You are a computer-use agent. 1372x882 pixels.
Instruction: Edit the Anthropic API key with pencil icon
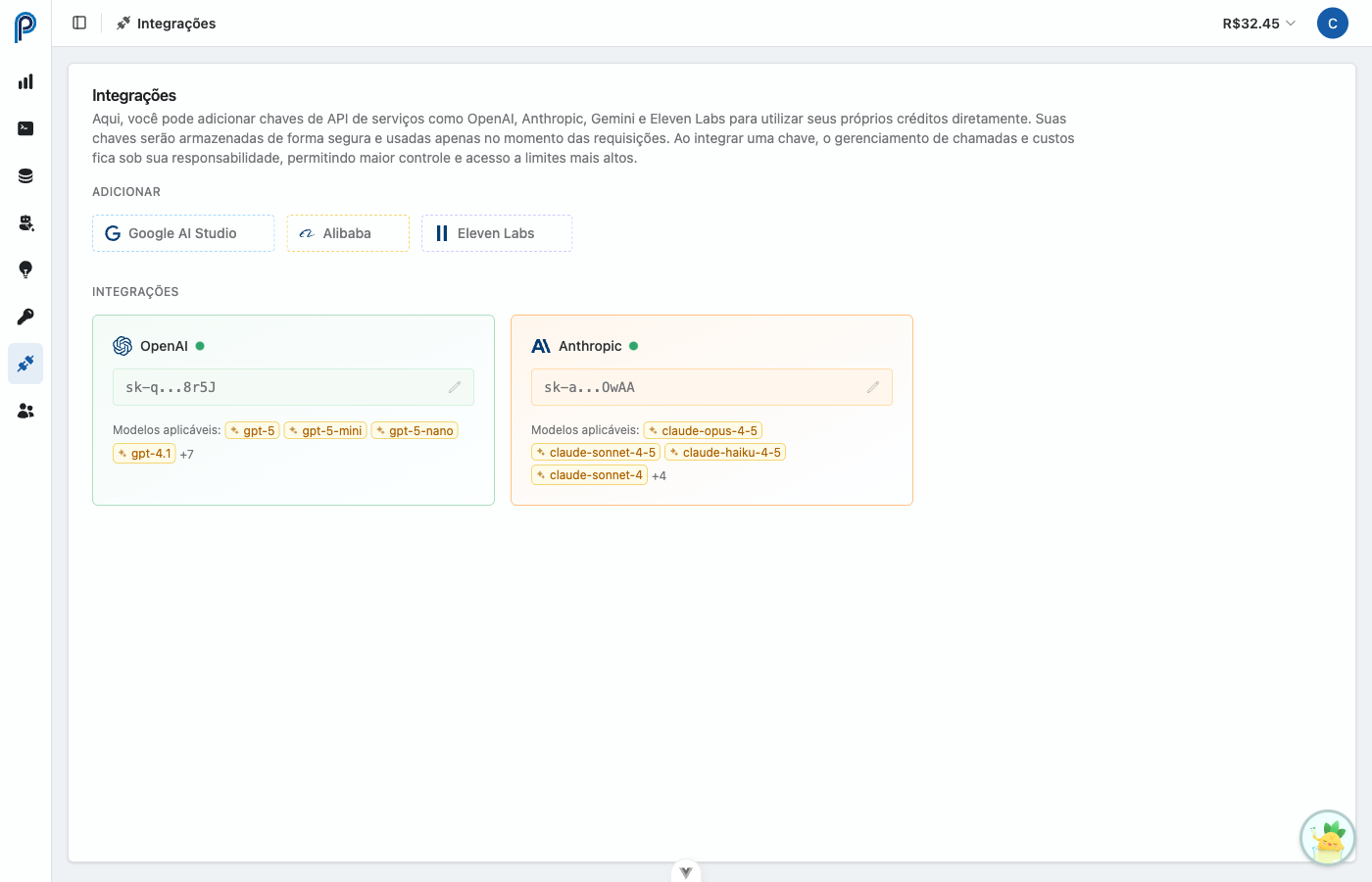click(873, 387)
